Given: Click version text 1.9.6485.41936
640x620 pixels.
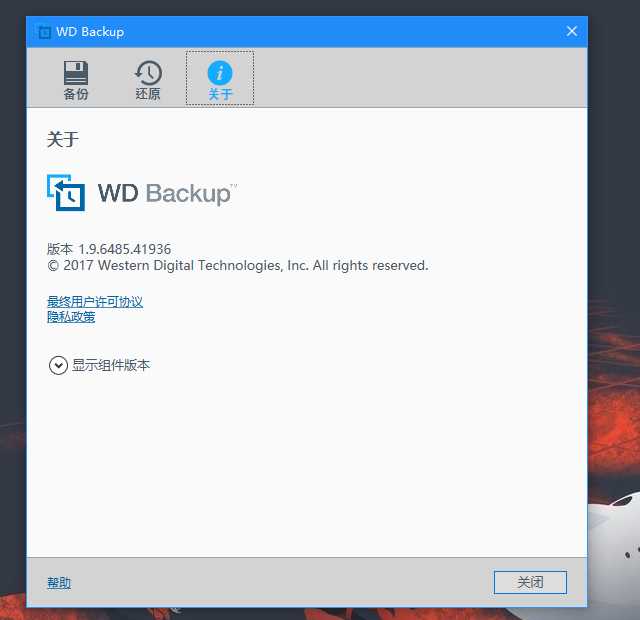Looking at the screenshot, I should point(124,249).
